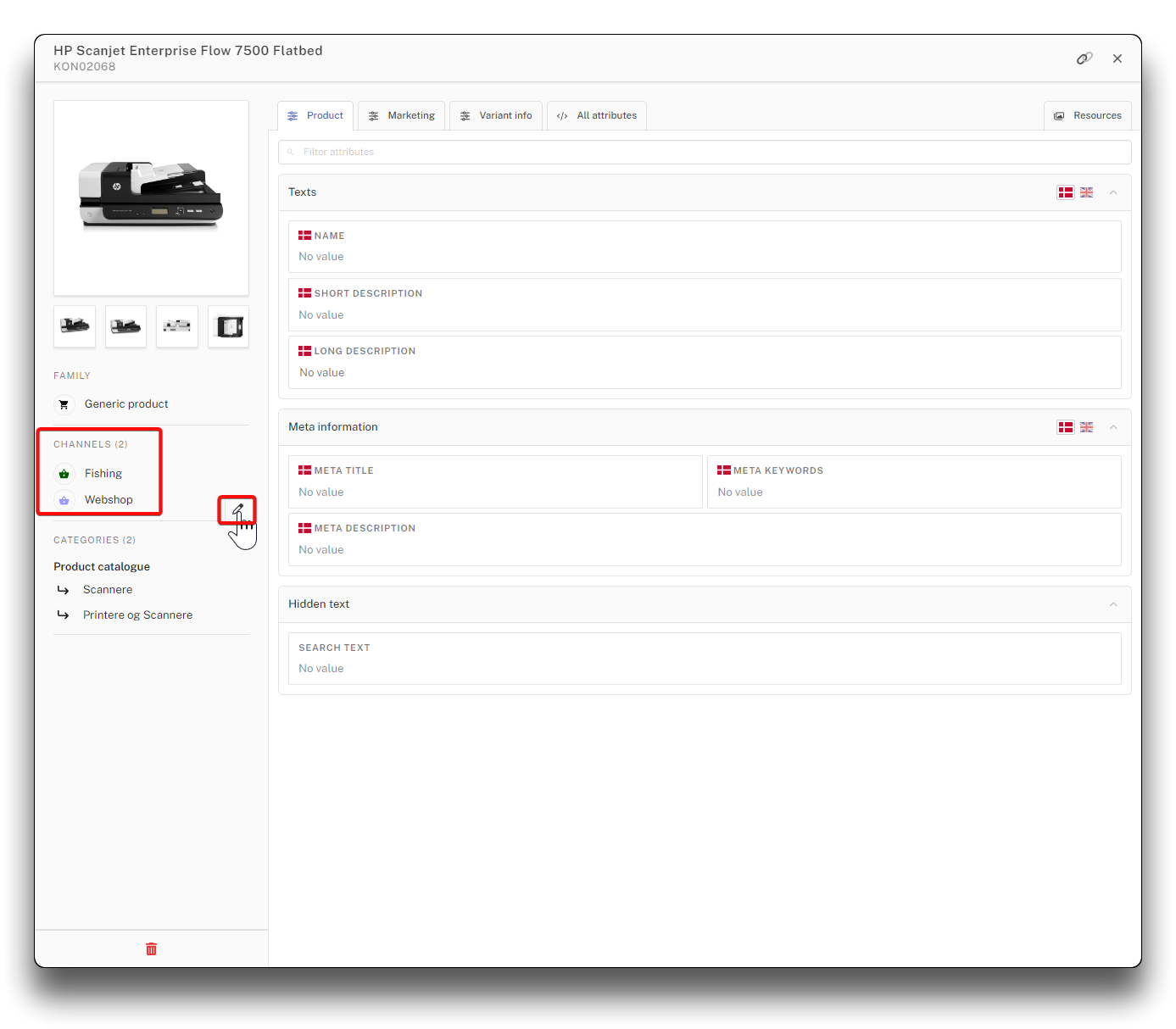Switch to the All attributes tab
The image size is (1176, 1029).
(597, 116)
